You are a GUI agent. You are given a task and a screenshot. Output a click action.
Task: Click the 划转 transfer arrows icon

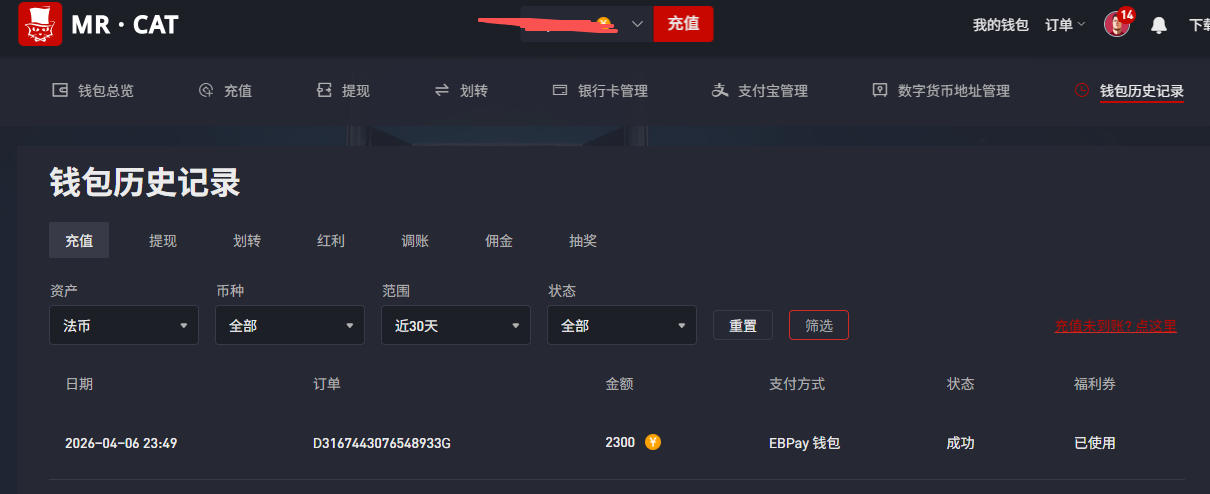tap(442, 90)
